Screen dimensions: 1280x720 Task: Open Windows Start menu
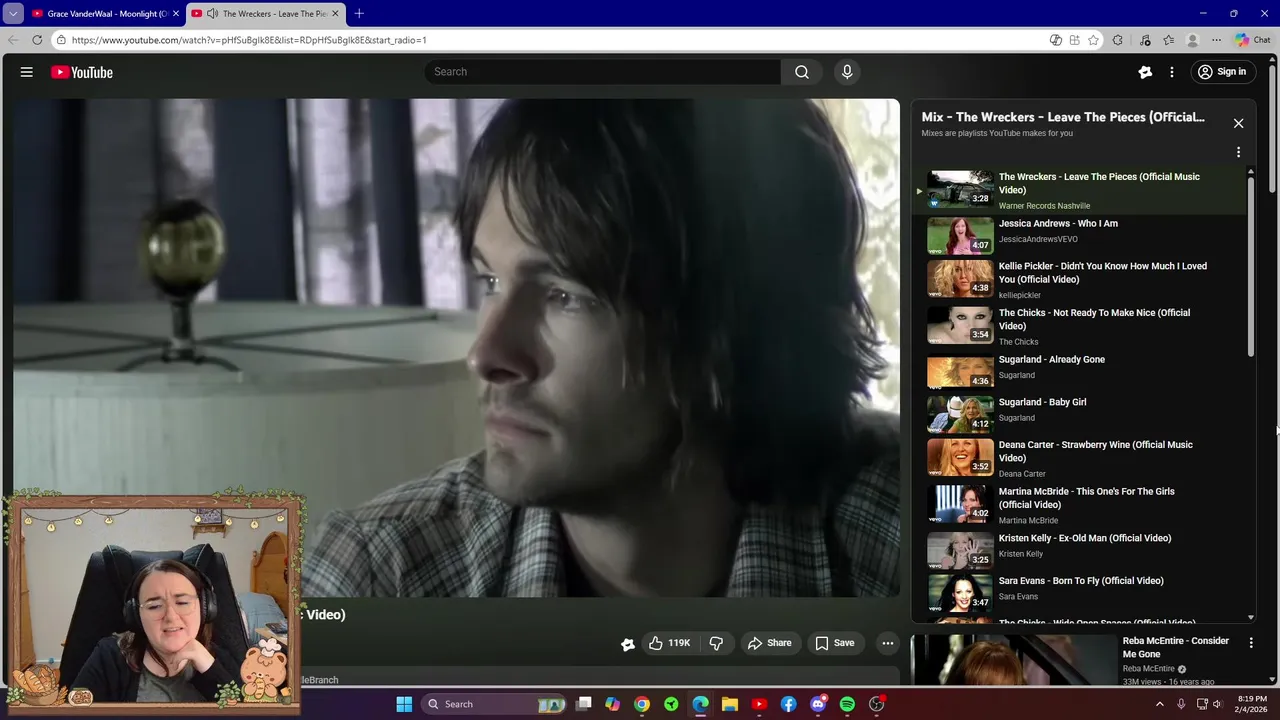point(404,704)
